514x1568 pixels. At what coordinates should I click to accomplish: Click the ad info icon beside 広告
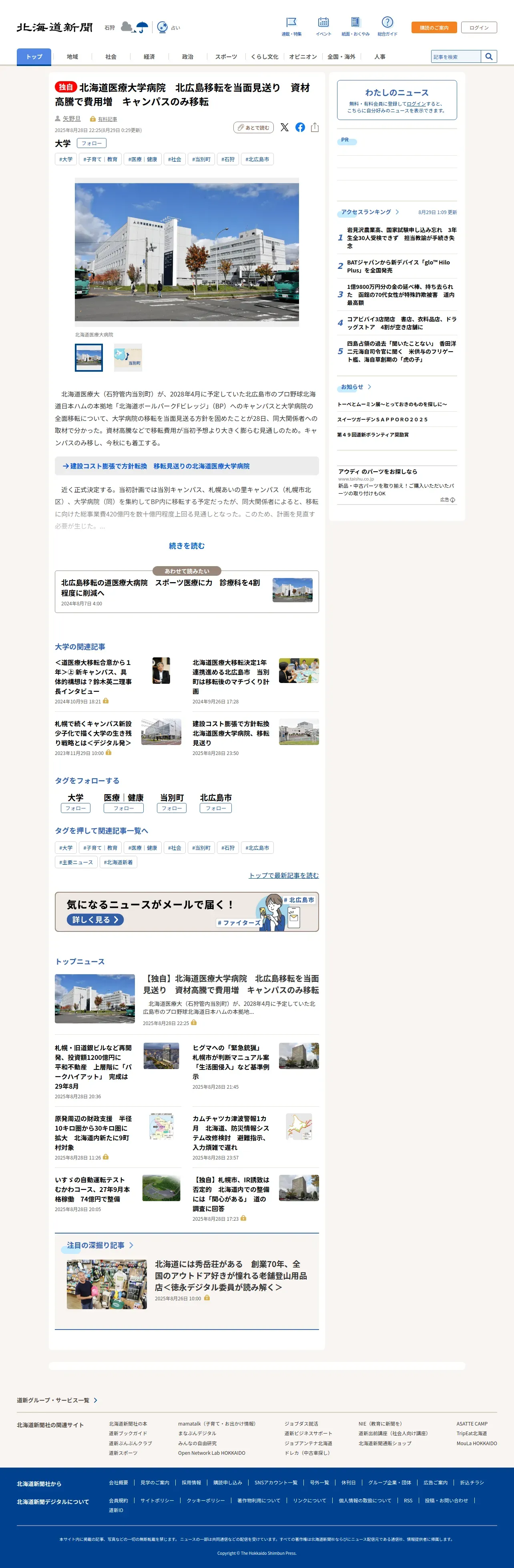pos(452,500)
